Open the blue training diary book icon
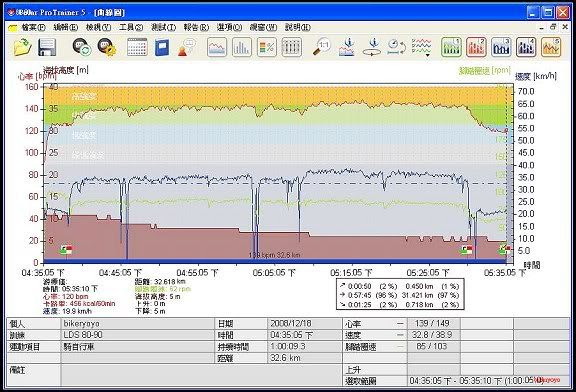Image resolution: width=576 pixels, height=392 pixels. tap(162, 47)
